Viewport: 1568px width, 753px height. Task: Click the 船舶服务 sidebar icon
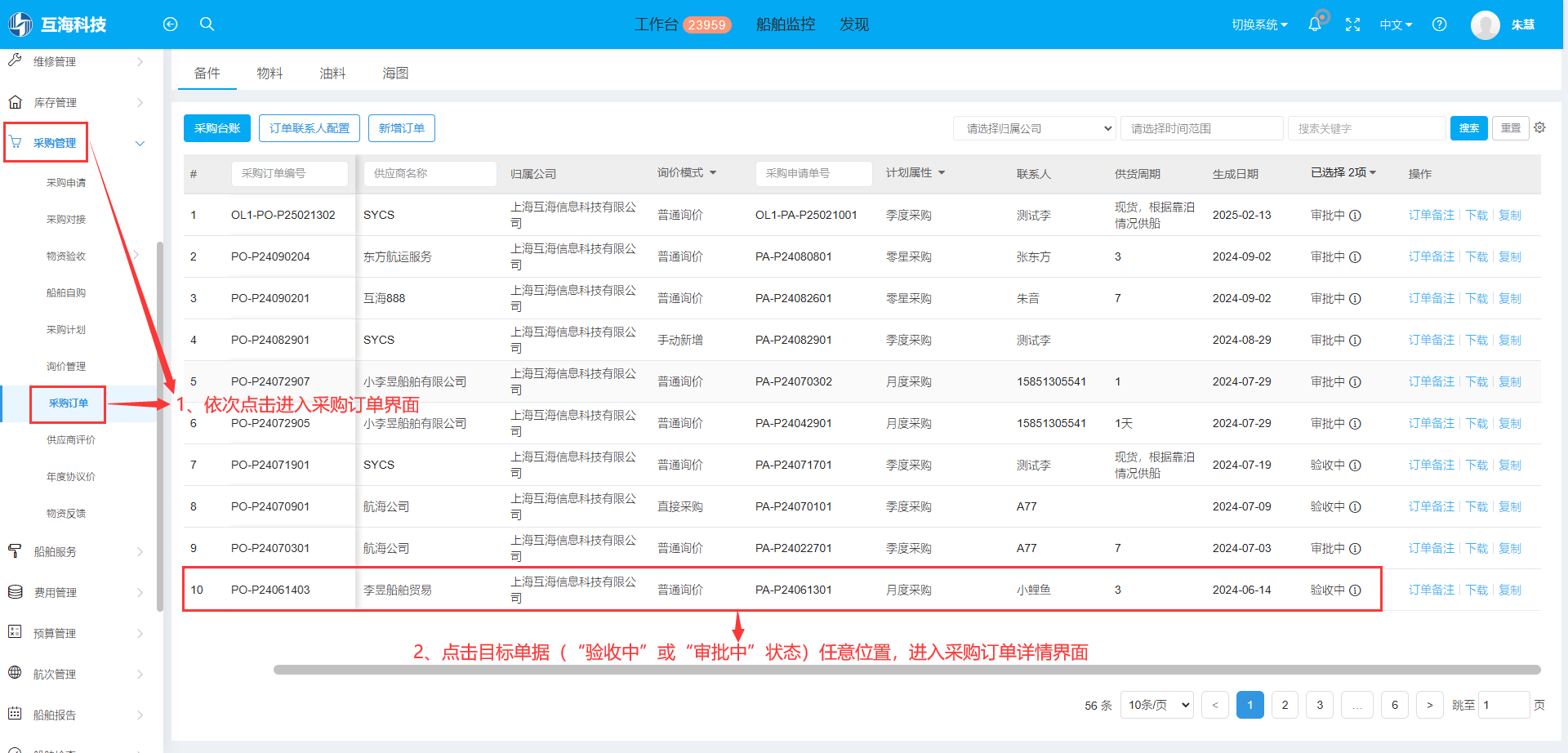[x=15, y=551]
